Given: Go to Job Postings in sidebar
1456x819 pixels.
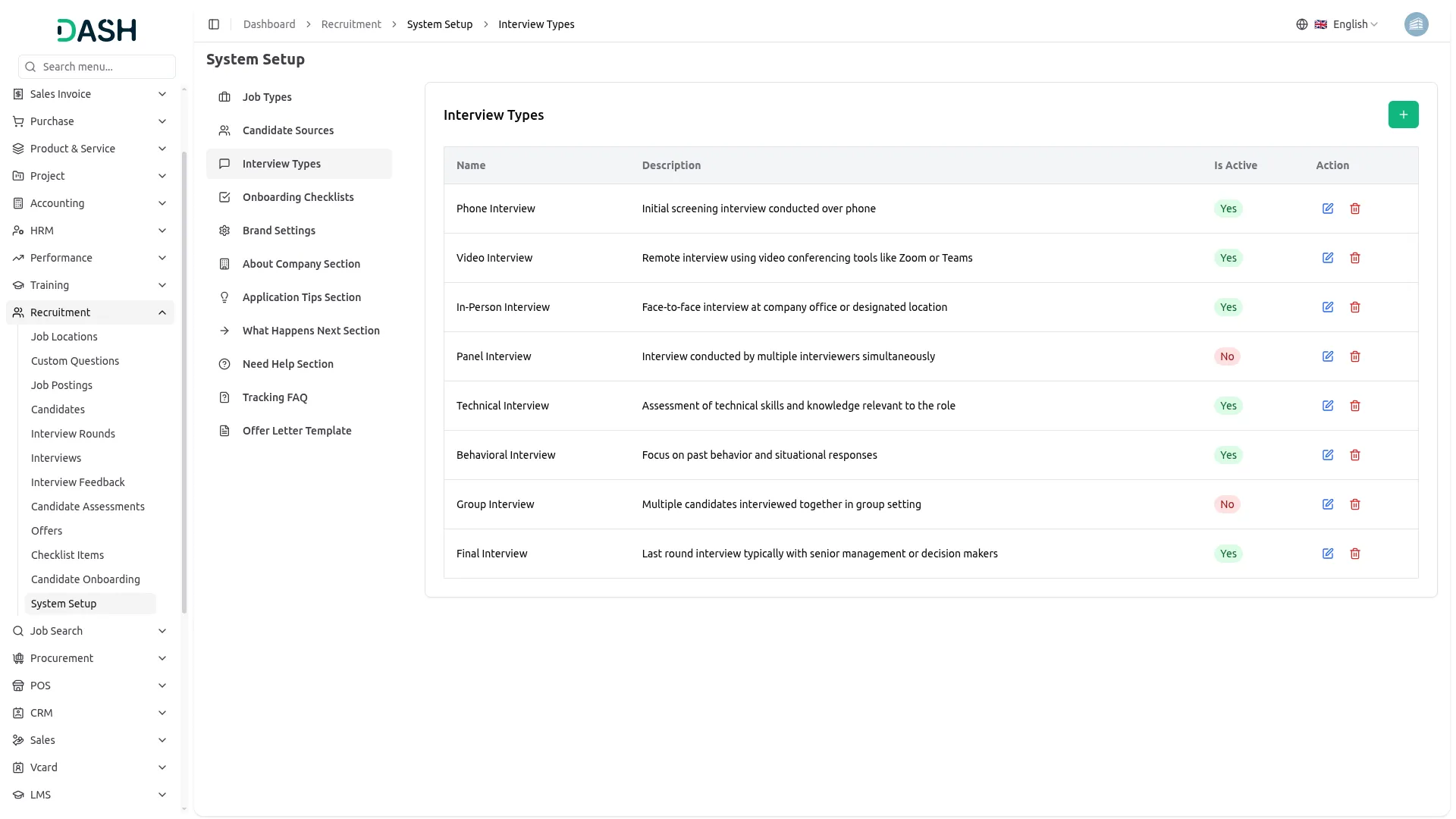Looking at the screenshot, I should point(61,385).
